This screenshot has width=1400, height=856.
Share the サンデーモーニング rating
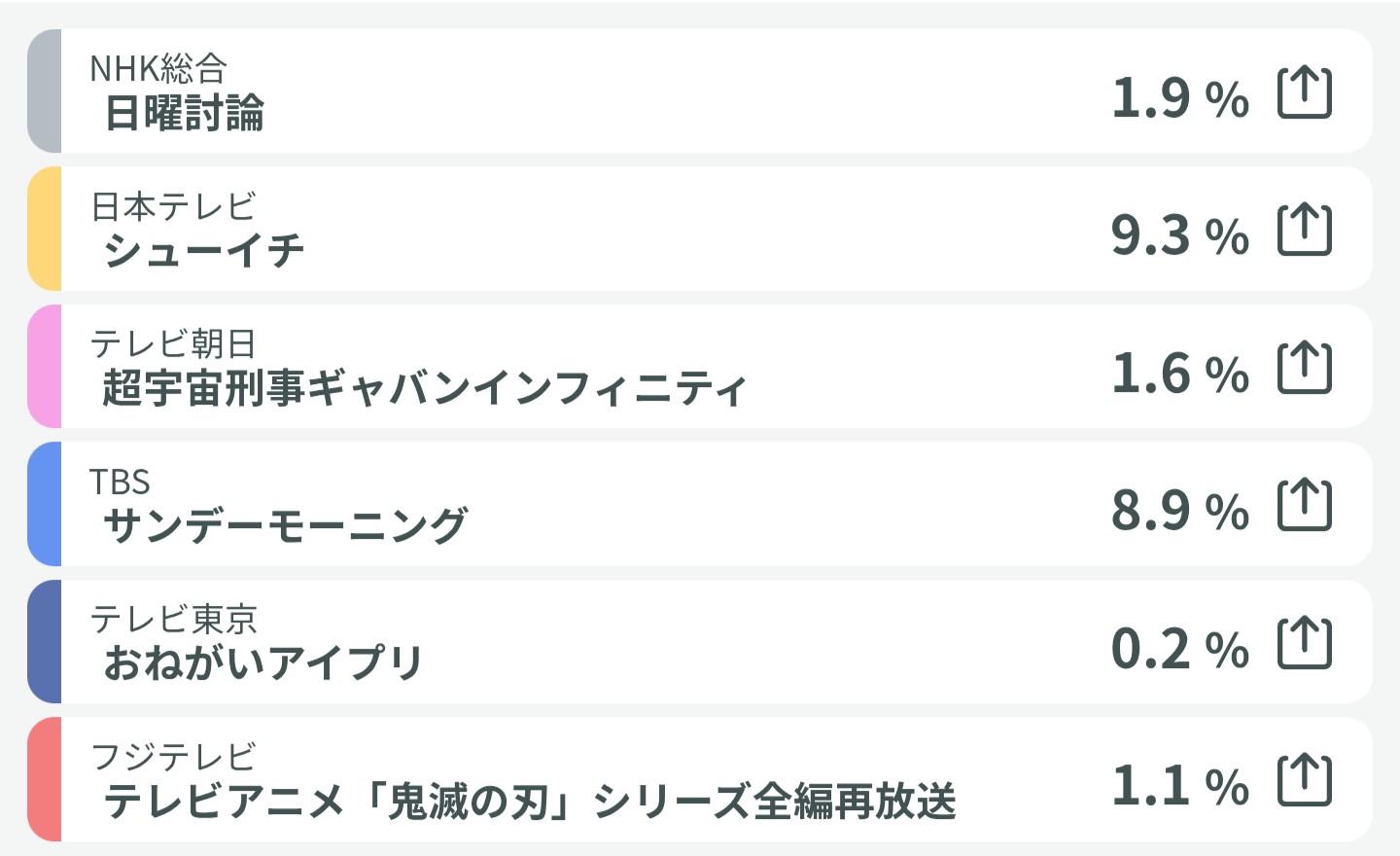(x=1304, y=505)
